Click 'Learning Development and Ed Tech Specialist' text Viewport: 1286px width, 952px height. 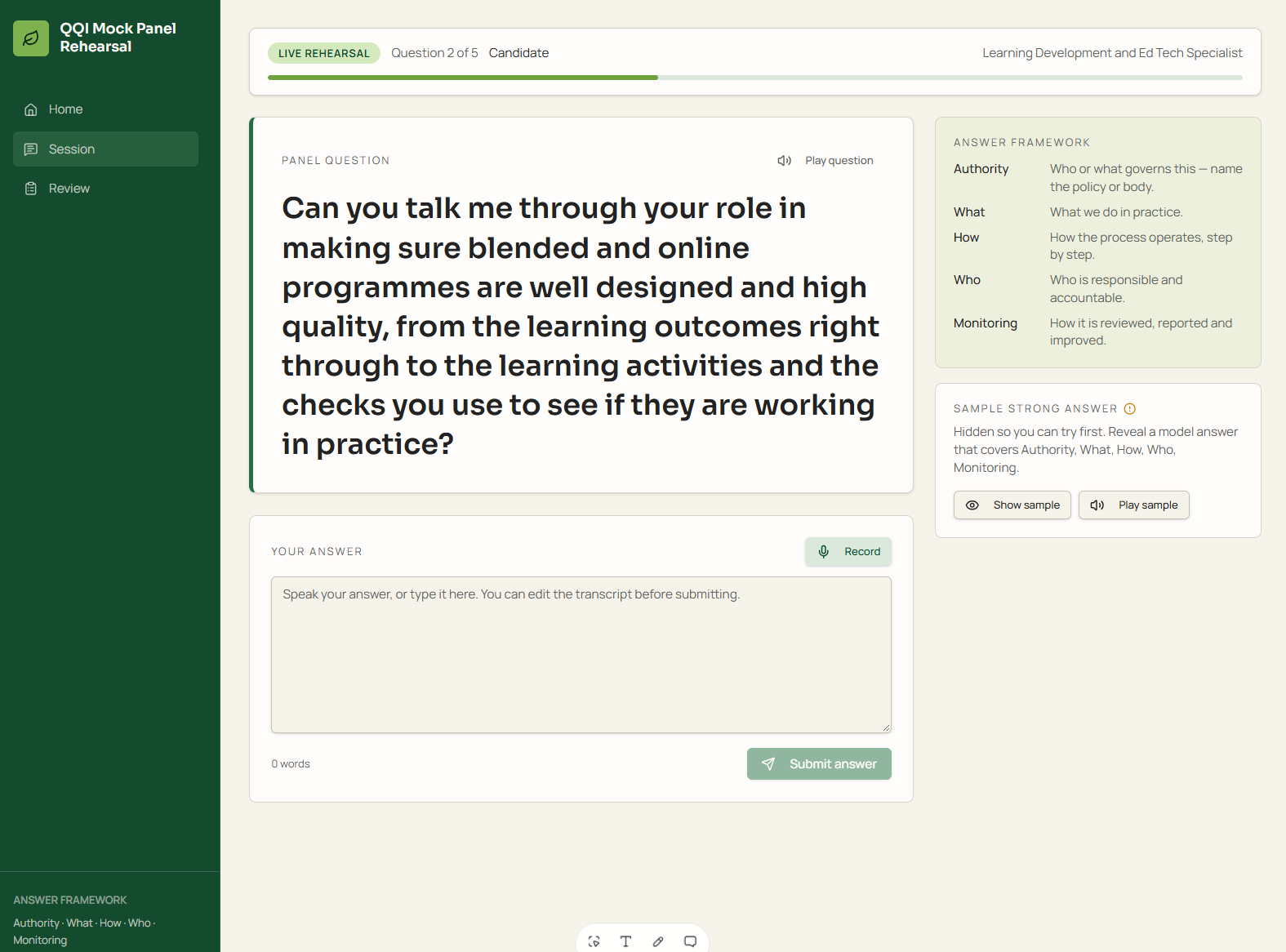[x=1112, y=53]
